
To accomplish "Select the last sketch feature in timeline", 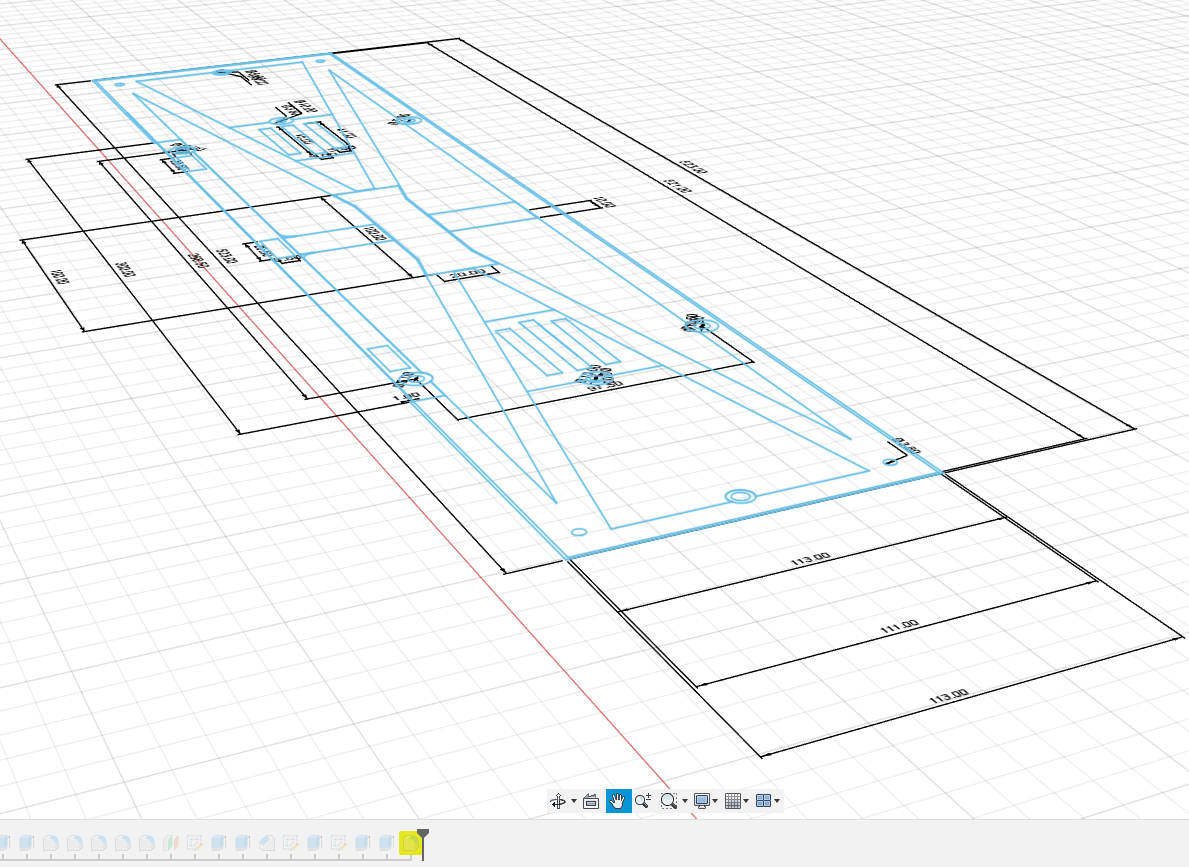I will (339, 843).
